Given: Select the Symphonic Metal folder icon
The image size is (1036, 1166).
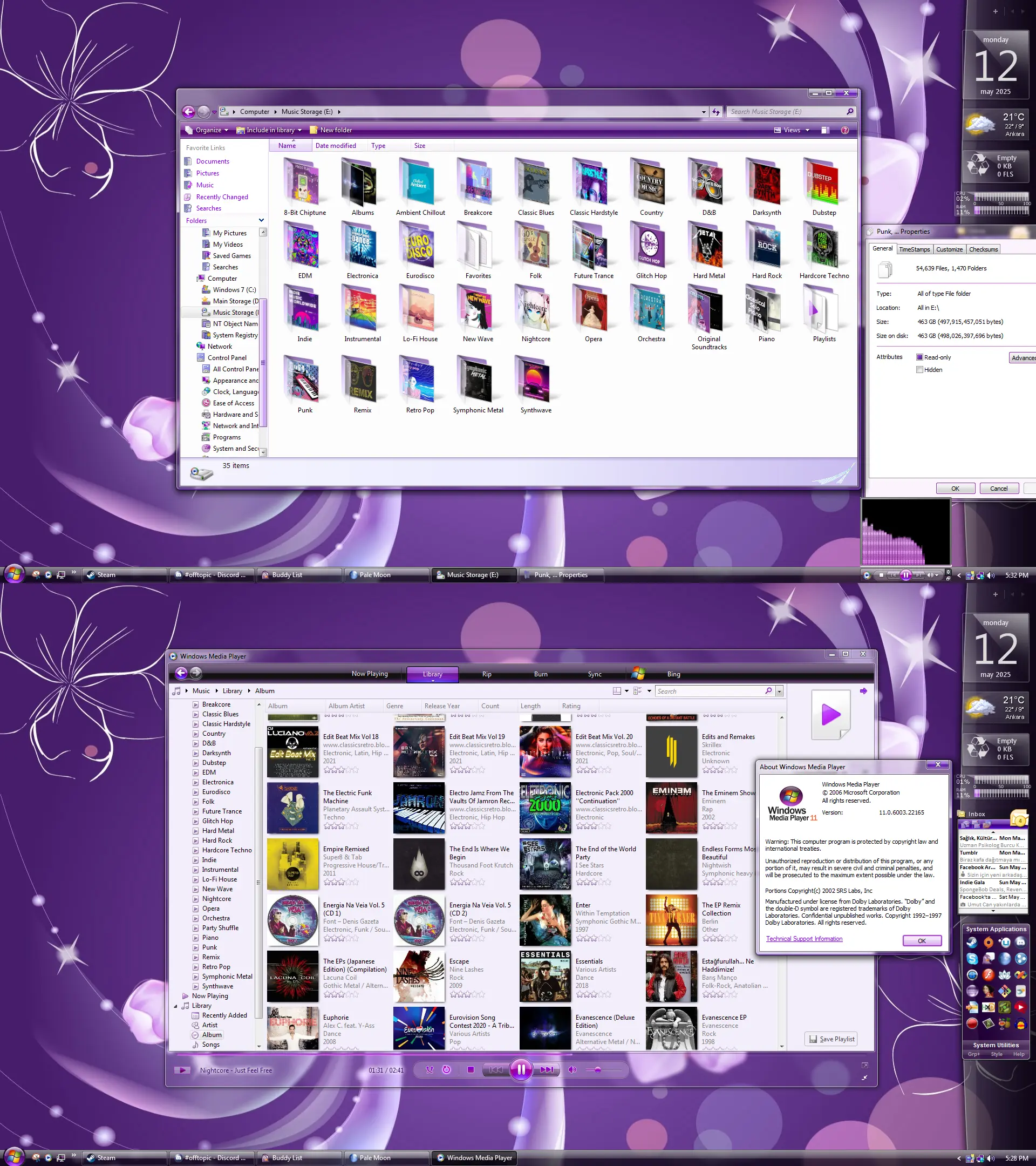Looking at the screenshot, I should [x=476, y=379].
